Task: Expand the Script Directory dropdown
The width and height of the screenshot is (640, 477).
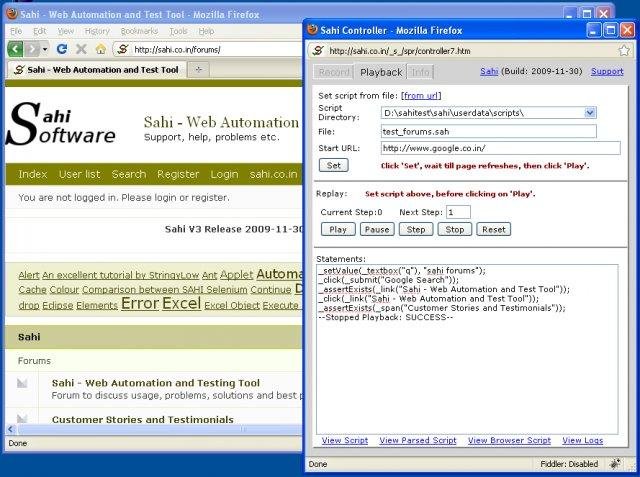Action: pyautogui.click(x=590, y=113)
